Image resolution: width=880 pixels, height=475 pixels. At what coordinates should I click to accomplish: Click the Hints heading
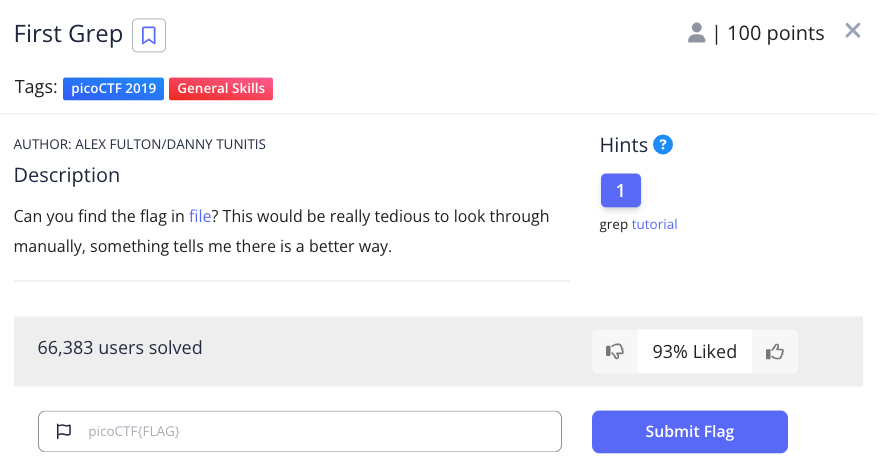click(623, 145)
